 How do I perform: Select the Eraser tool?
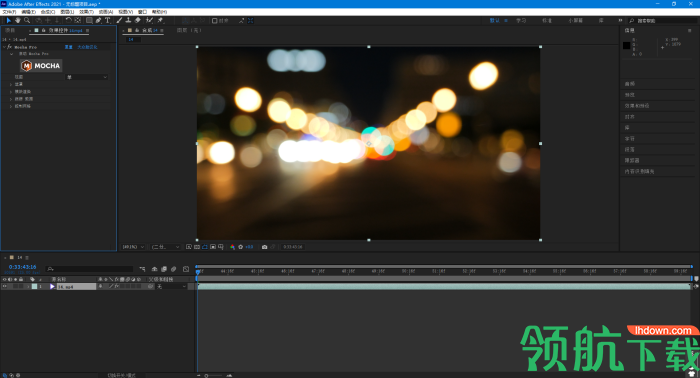(138, 21)
